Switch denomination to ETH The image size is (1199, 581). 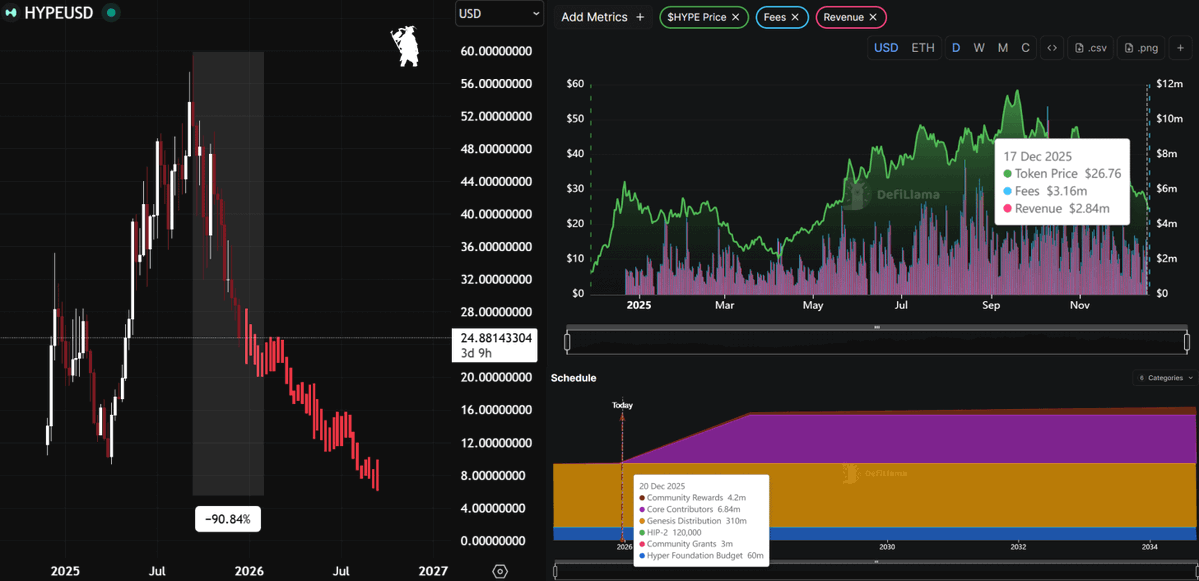[x=922, y=47]
